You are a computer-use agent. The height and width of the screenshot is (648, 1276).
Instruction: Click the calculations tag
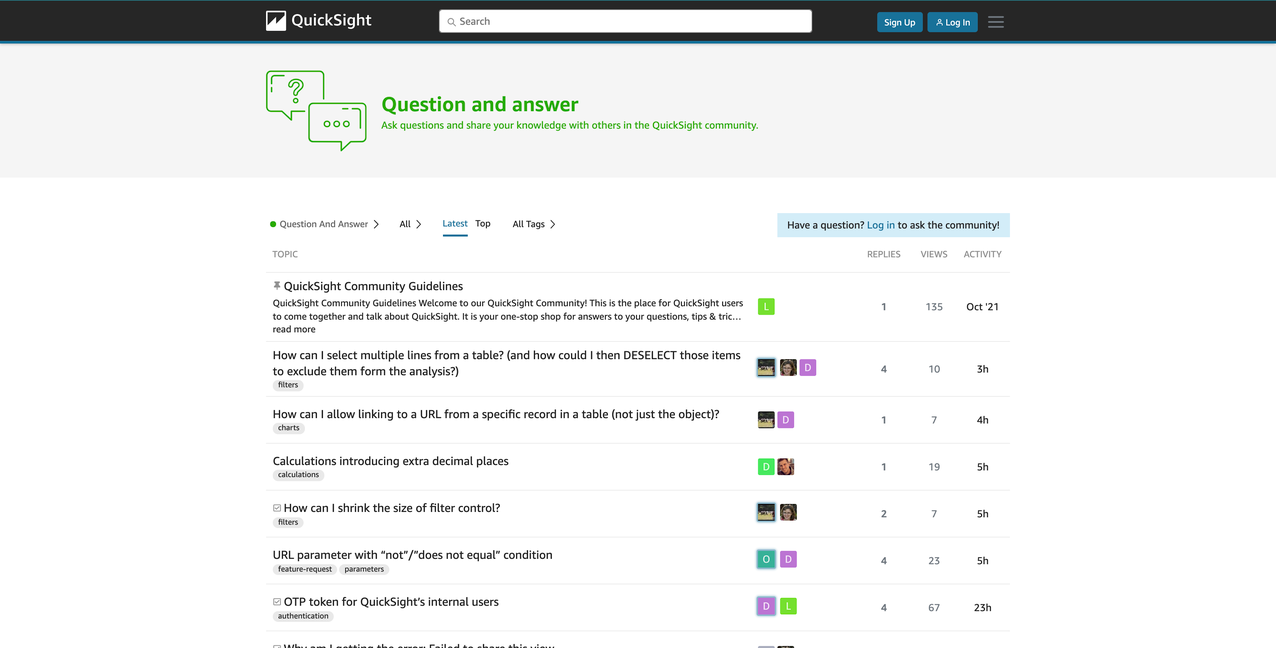[298, 475]
